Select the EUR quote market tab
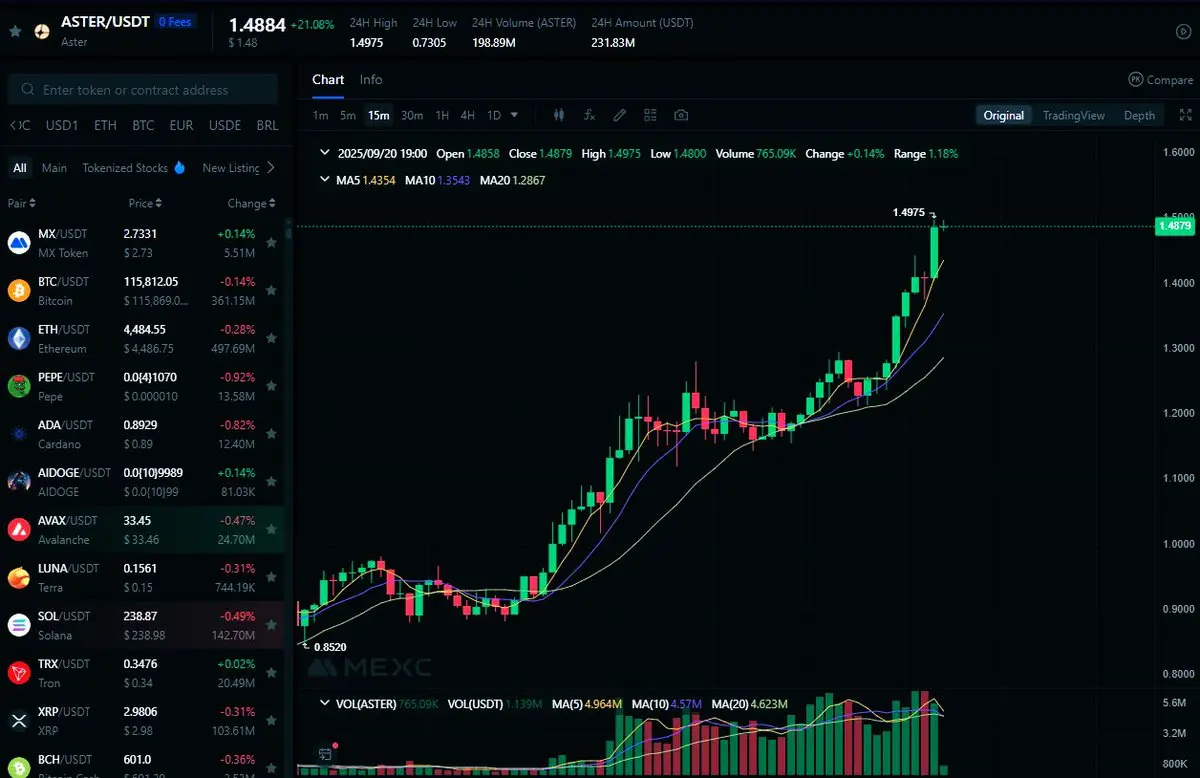 (x=181, y=126)
